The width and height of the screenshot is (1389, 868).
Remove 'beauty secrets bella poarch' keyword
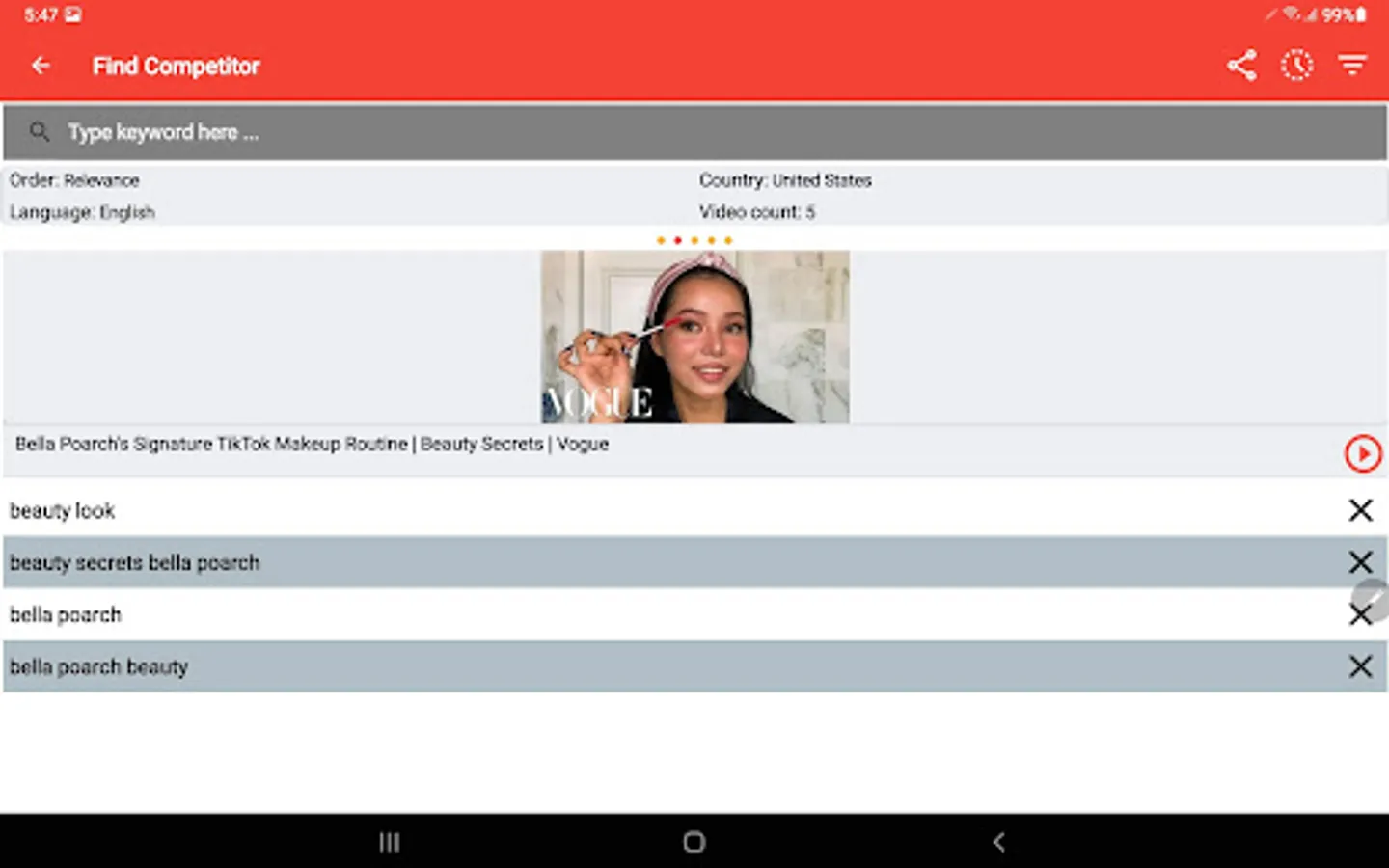1360,562
